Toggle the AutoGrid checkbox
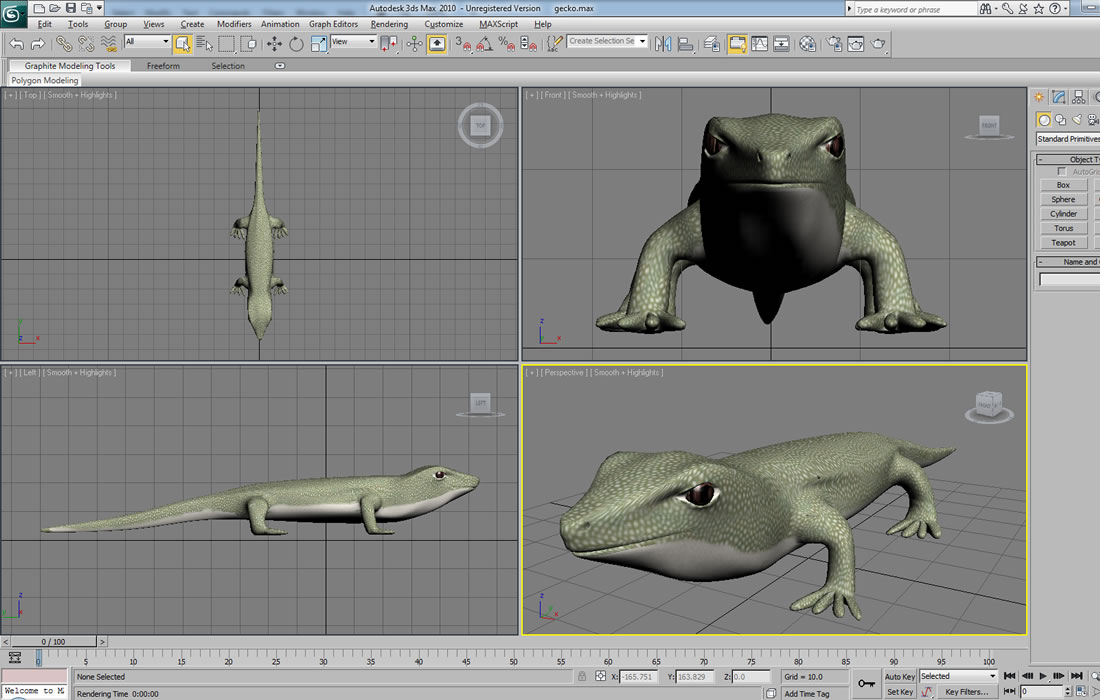Image resolution: width=1100 pixels, height=700 pixels. [x=1061, y=172]
